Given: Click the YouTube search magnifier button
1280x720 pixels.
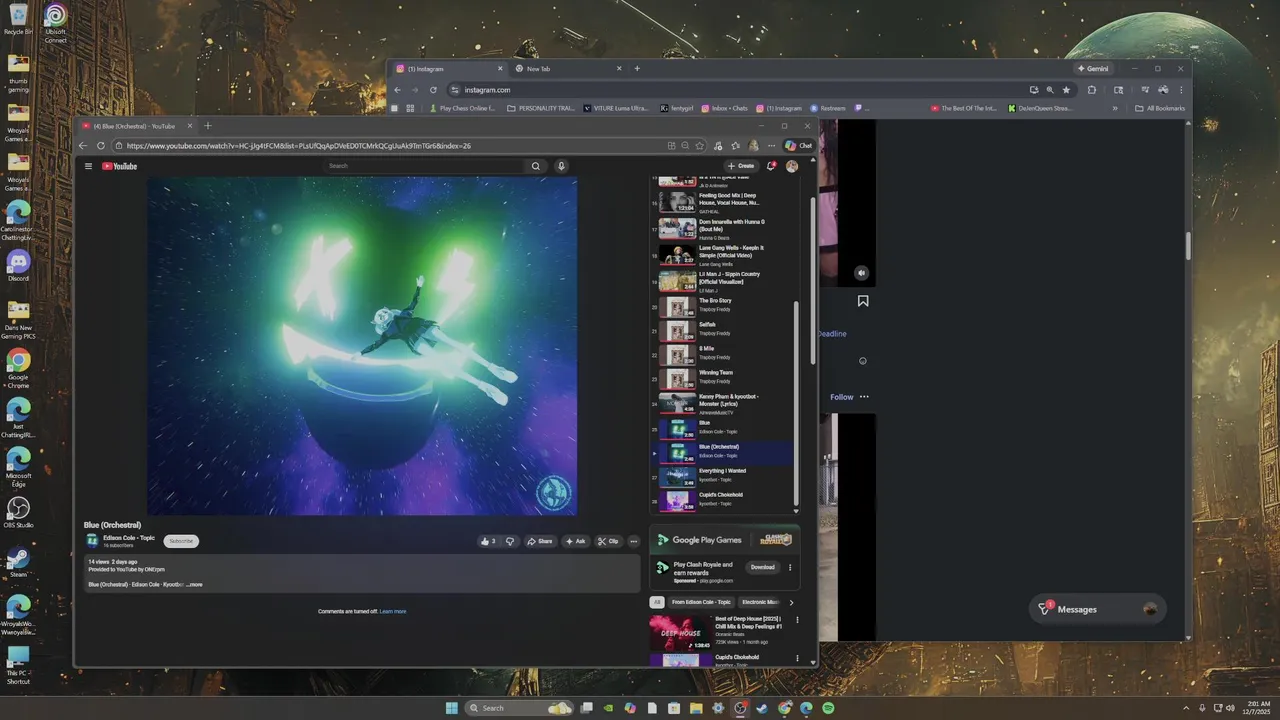Looking at the screenshot, I should (x=536, y=166).
